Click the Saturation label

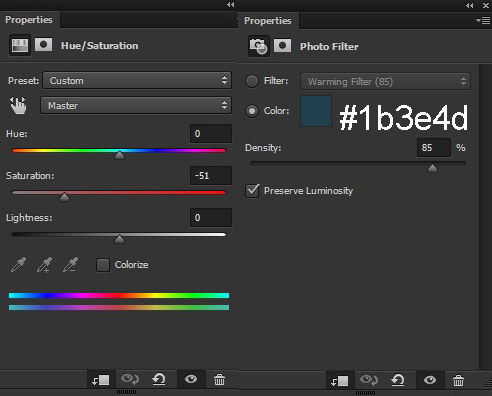pos(30,176)
